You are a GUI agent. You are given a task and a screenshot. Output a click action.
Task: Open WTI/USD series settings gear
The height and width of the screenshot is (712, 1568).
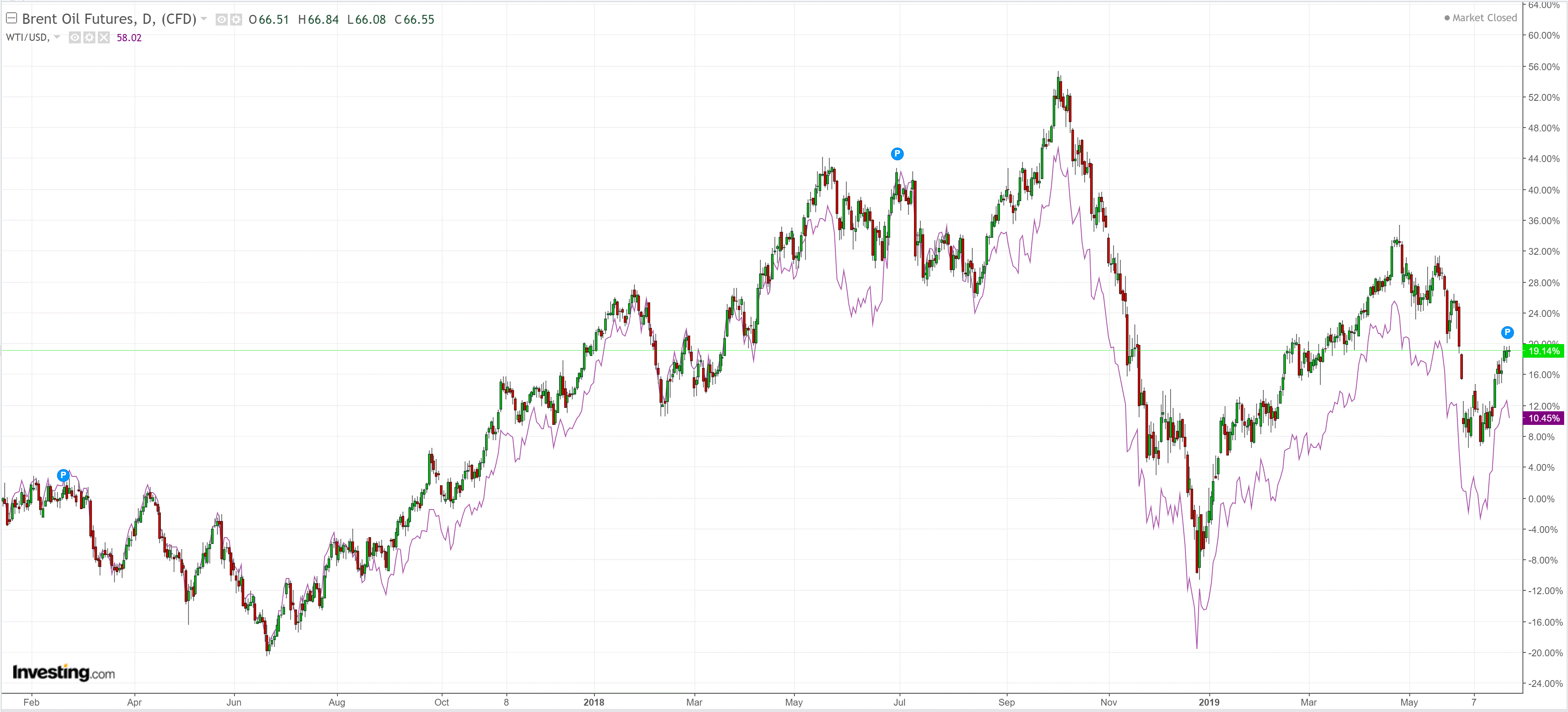pos(89,38)
